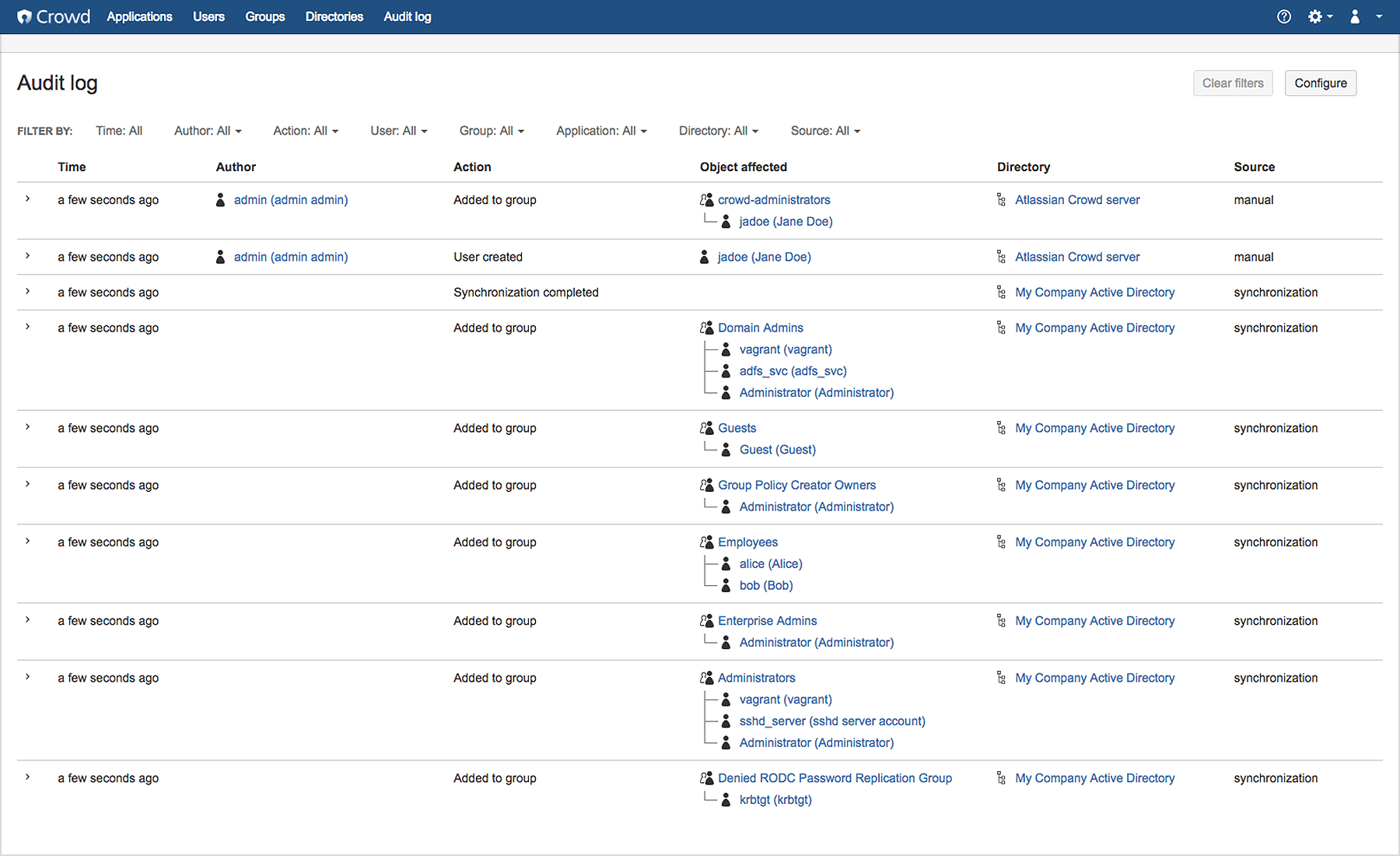Open the Source filter dropdown
The image size is (1400, 856).
(x=825, y=131)
